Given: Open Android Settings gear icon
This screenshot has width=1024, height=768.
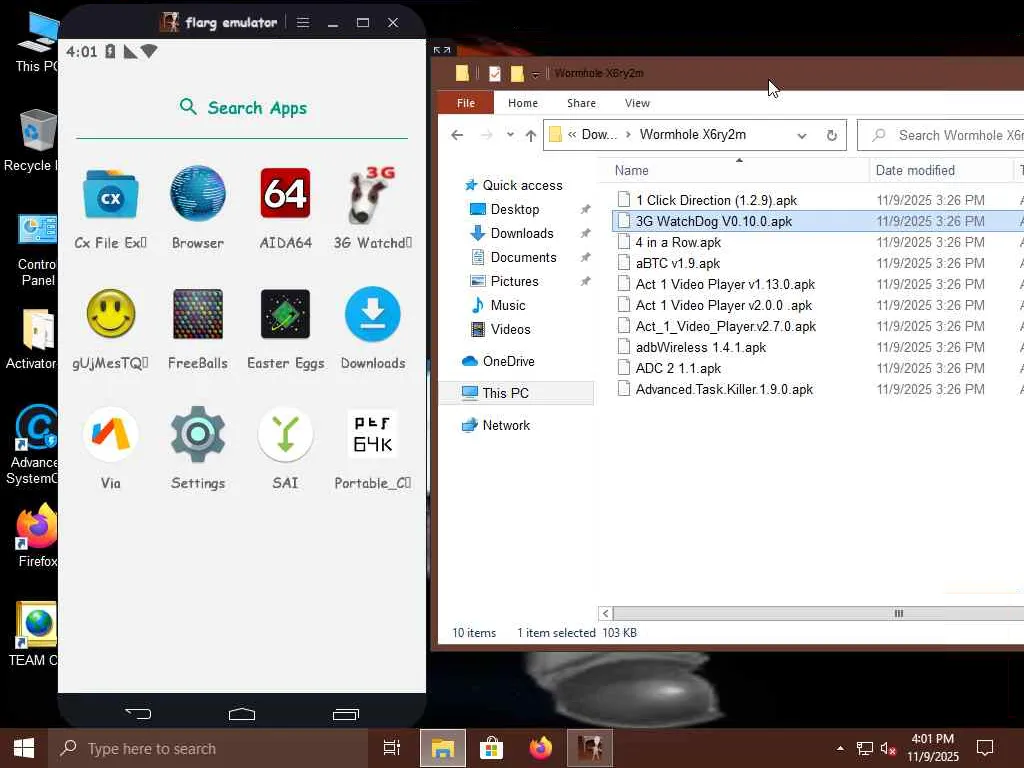Looking at the screenshot, I should coord(198,434).
